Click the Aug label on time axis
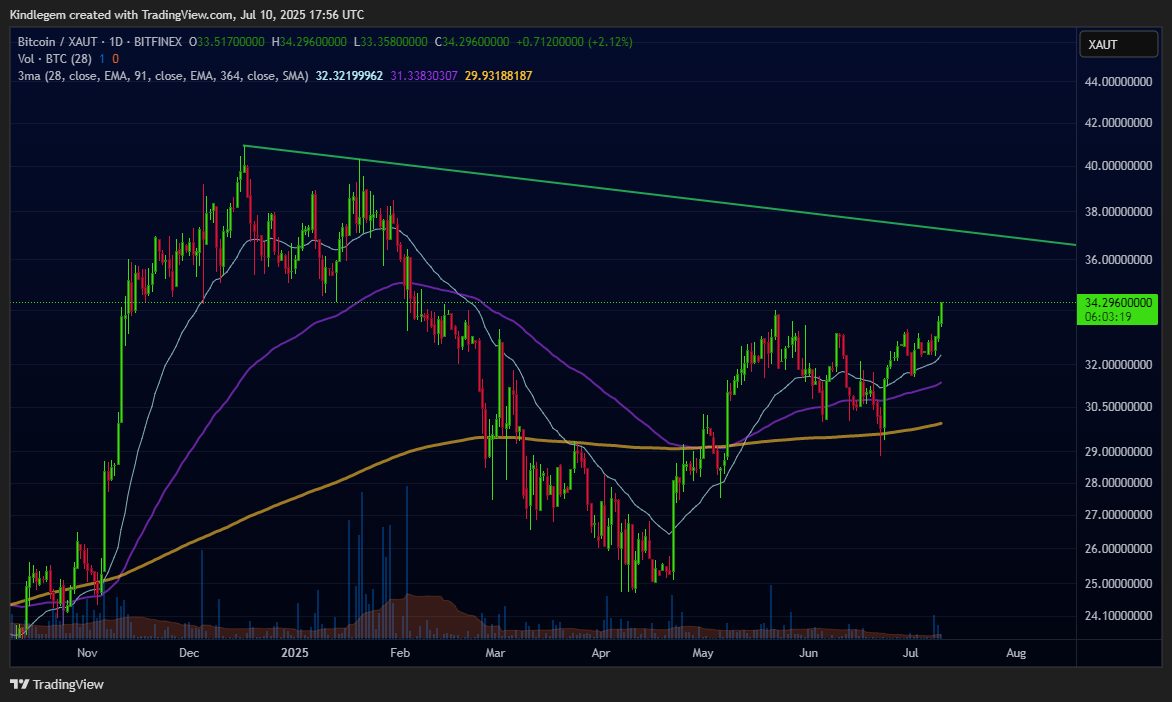This screenshot has height=702, width=1172. [x=1016, y=653]
